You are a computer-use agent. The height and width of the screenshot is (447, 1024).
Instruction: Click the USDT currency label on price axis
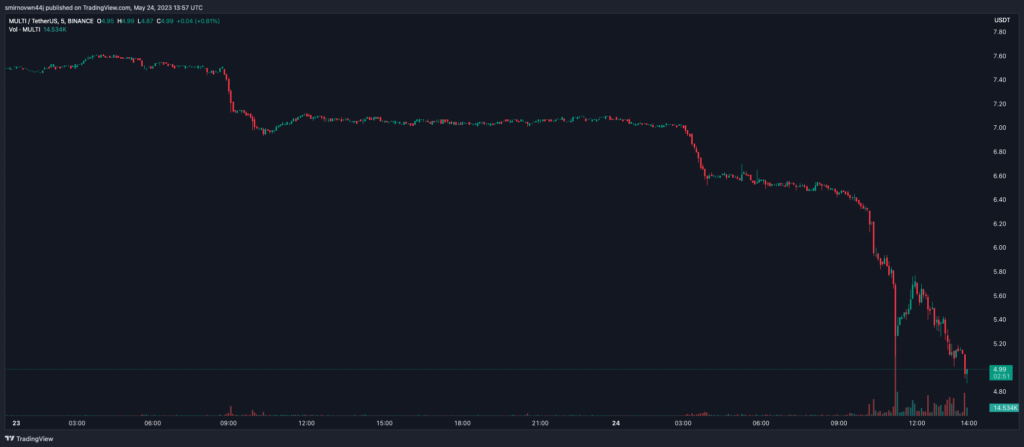click(1002, 21)
